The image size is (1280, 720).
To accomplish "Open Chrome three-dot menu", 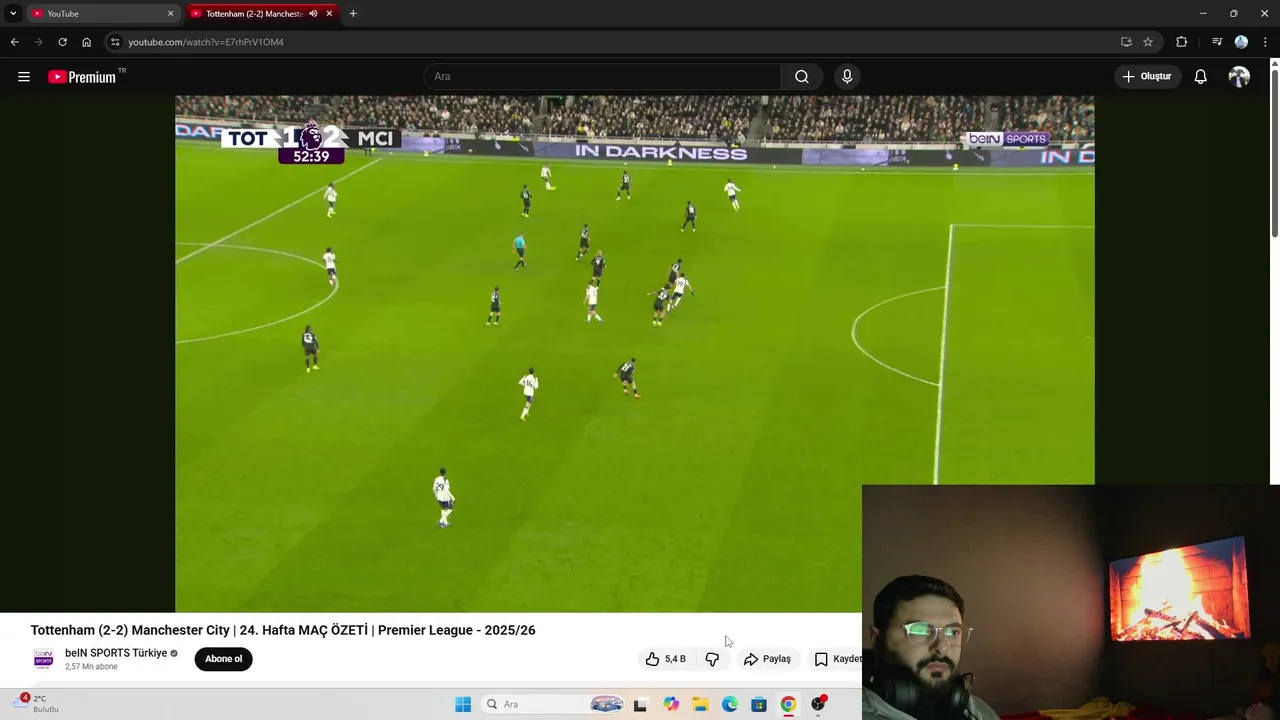I will coord(1266,42).
